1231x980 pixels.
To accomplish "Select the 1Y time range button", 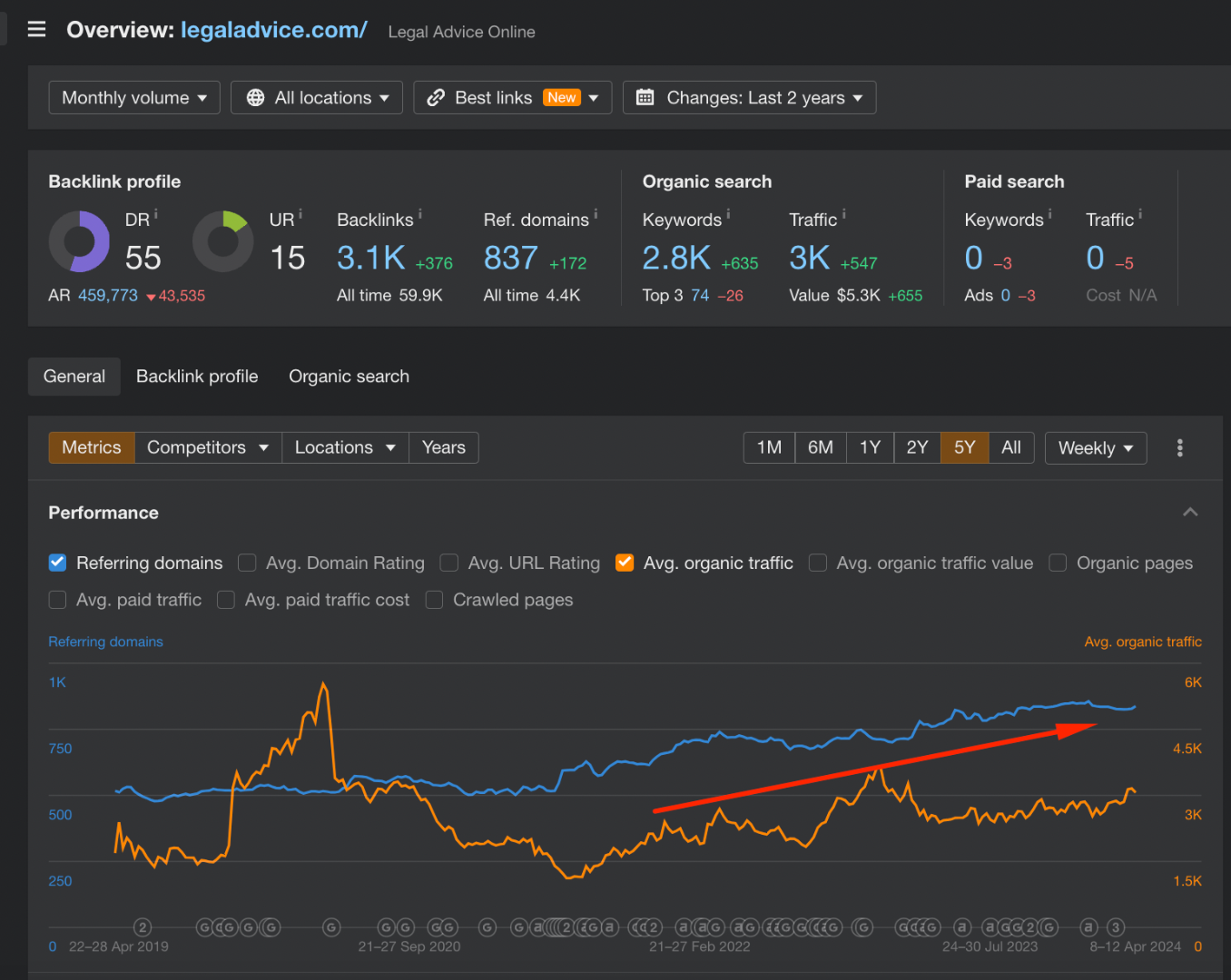I will (870, 447).
